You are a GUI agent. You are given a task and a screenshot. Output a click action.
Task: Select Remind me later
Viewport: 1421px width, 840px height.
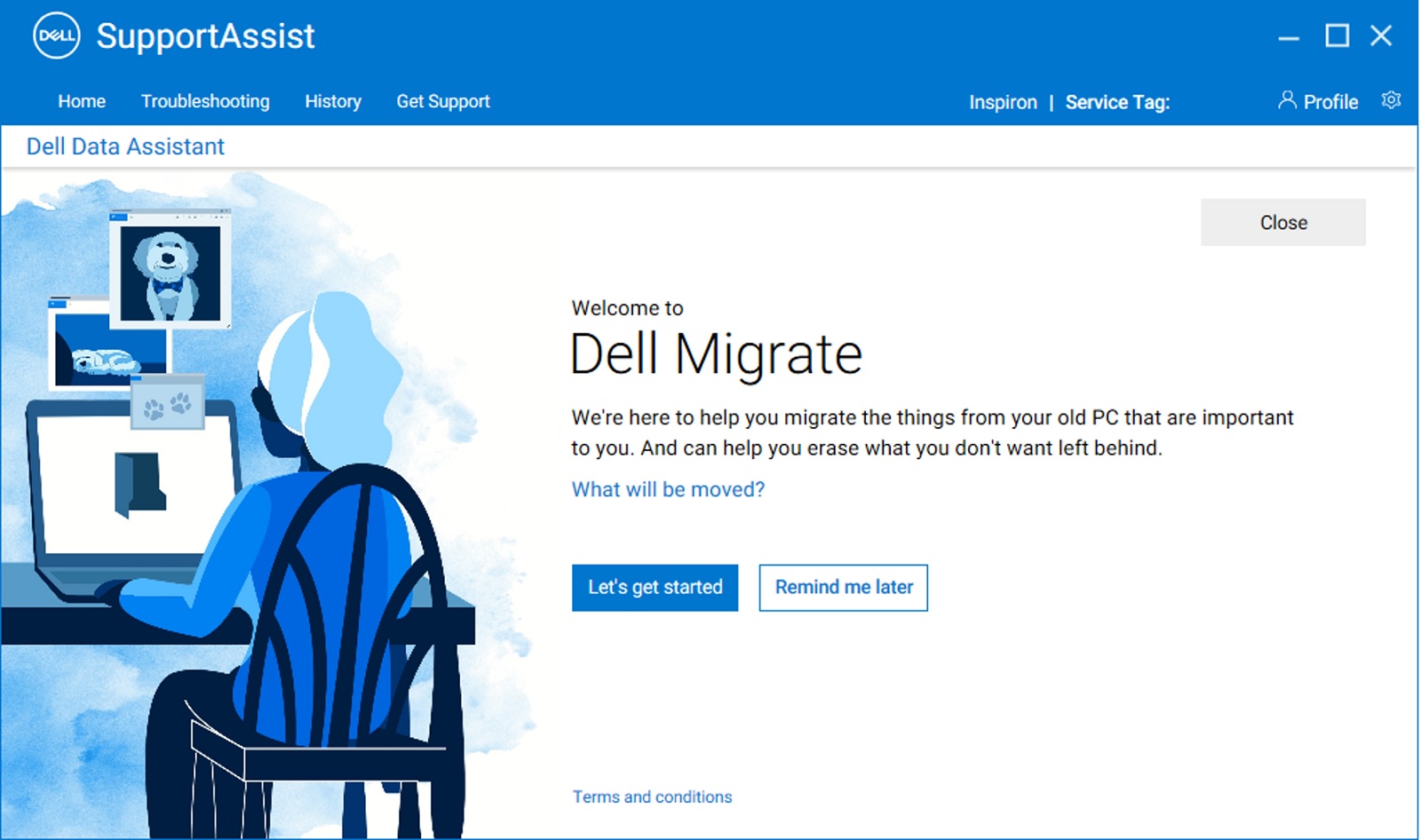843,587
